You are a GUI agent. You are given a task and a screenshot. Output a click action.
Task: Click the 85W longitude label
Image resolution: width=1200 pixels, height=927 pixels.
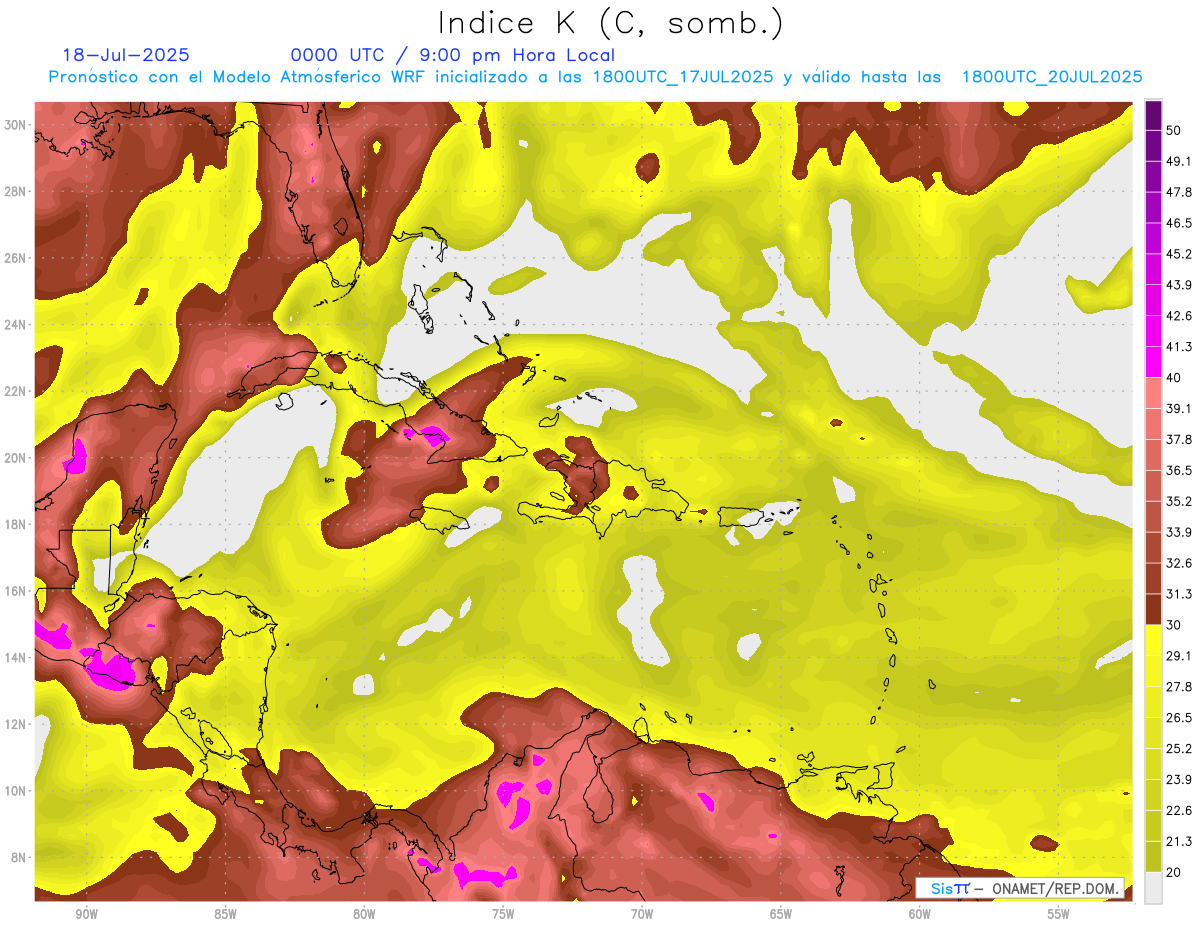pos(225,915)
